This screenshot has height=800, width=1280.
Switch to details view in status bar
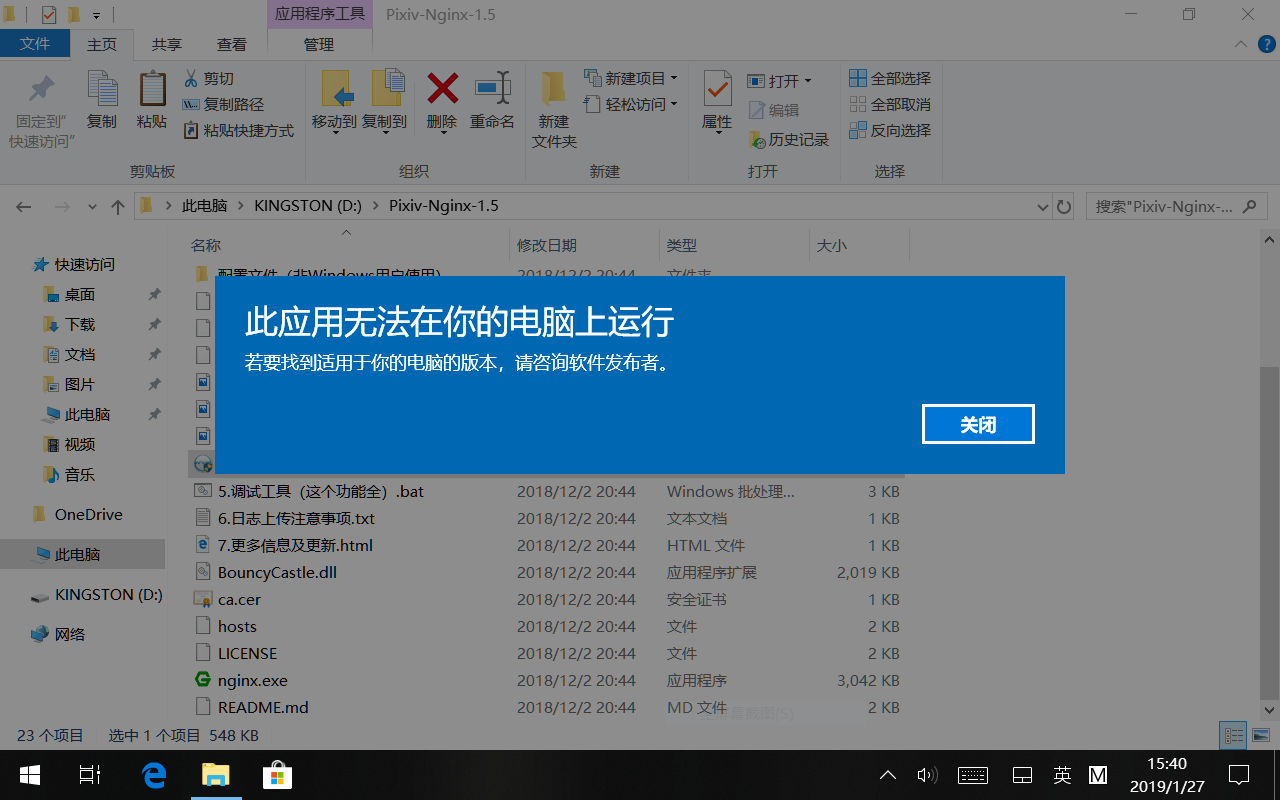pos(1235,736)
